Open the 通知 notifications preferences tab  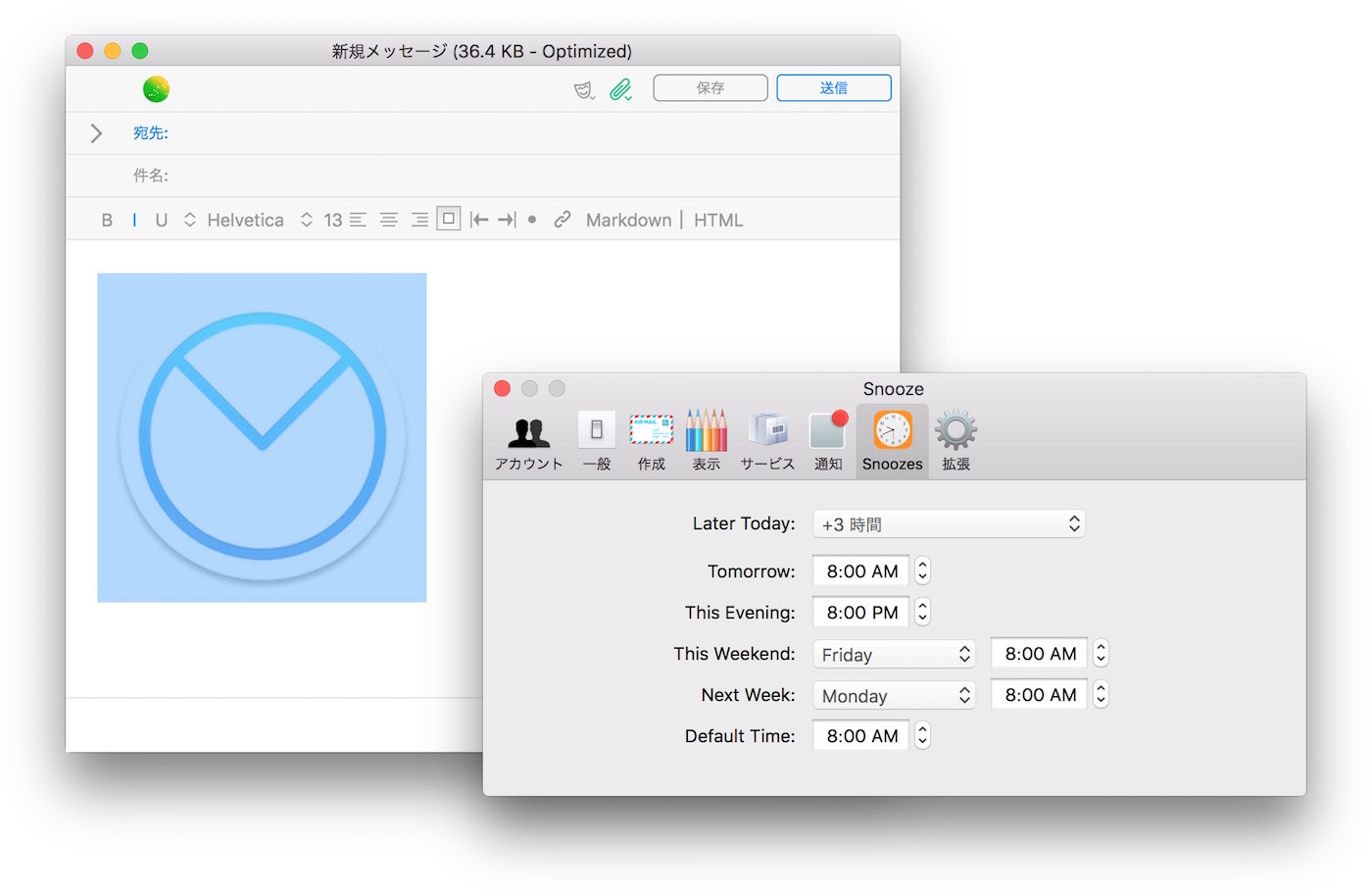point(828,441)
